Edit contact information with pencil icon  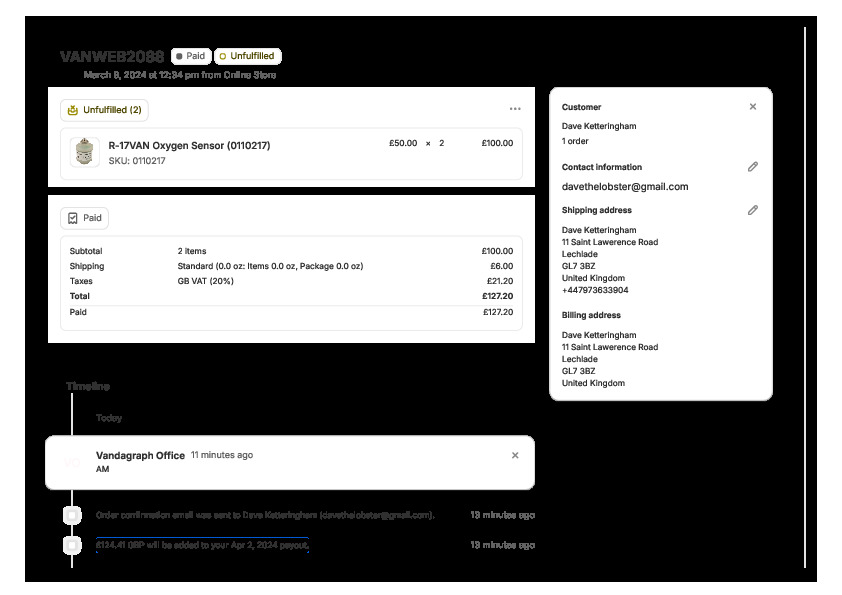coord(753,167)
